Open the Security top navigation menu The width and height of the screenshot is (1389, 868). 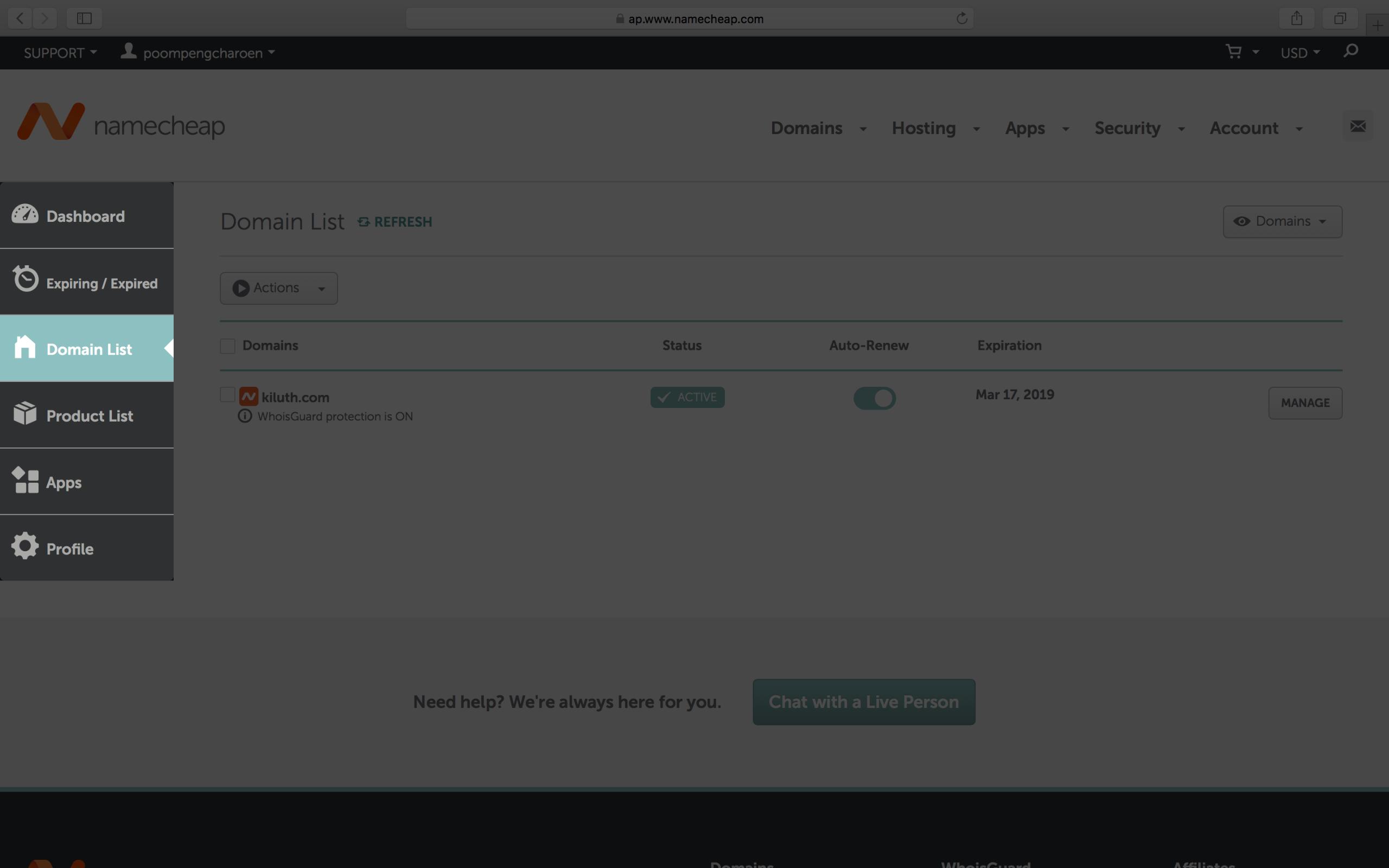(x=1127, y=127)
